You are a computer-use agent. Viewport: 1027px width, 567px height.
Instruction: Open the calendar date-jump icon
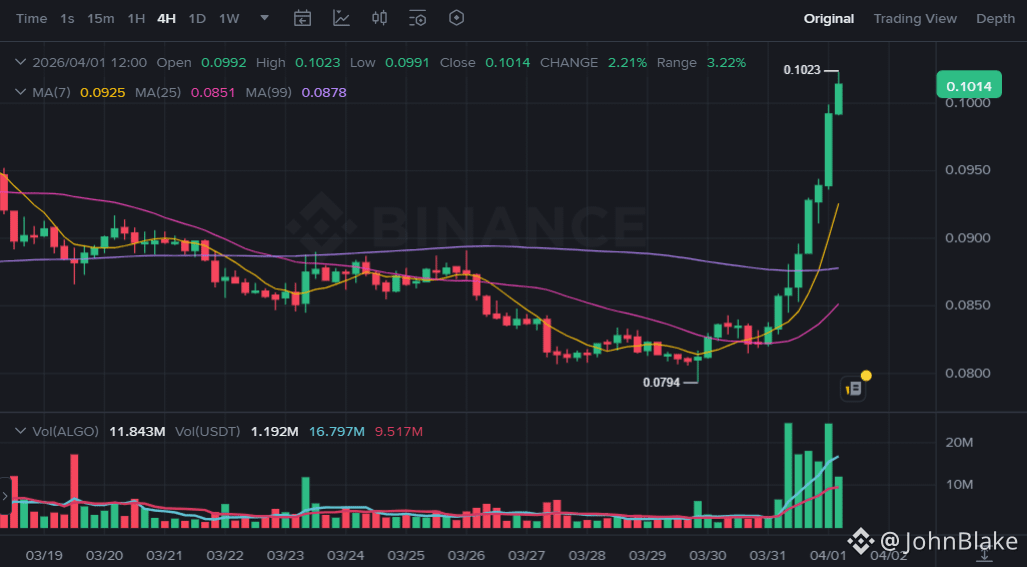pos(302,18)
